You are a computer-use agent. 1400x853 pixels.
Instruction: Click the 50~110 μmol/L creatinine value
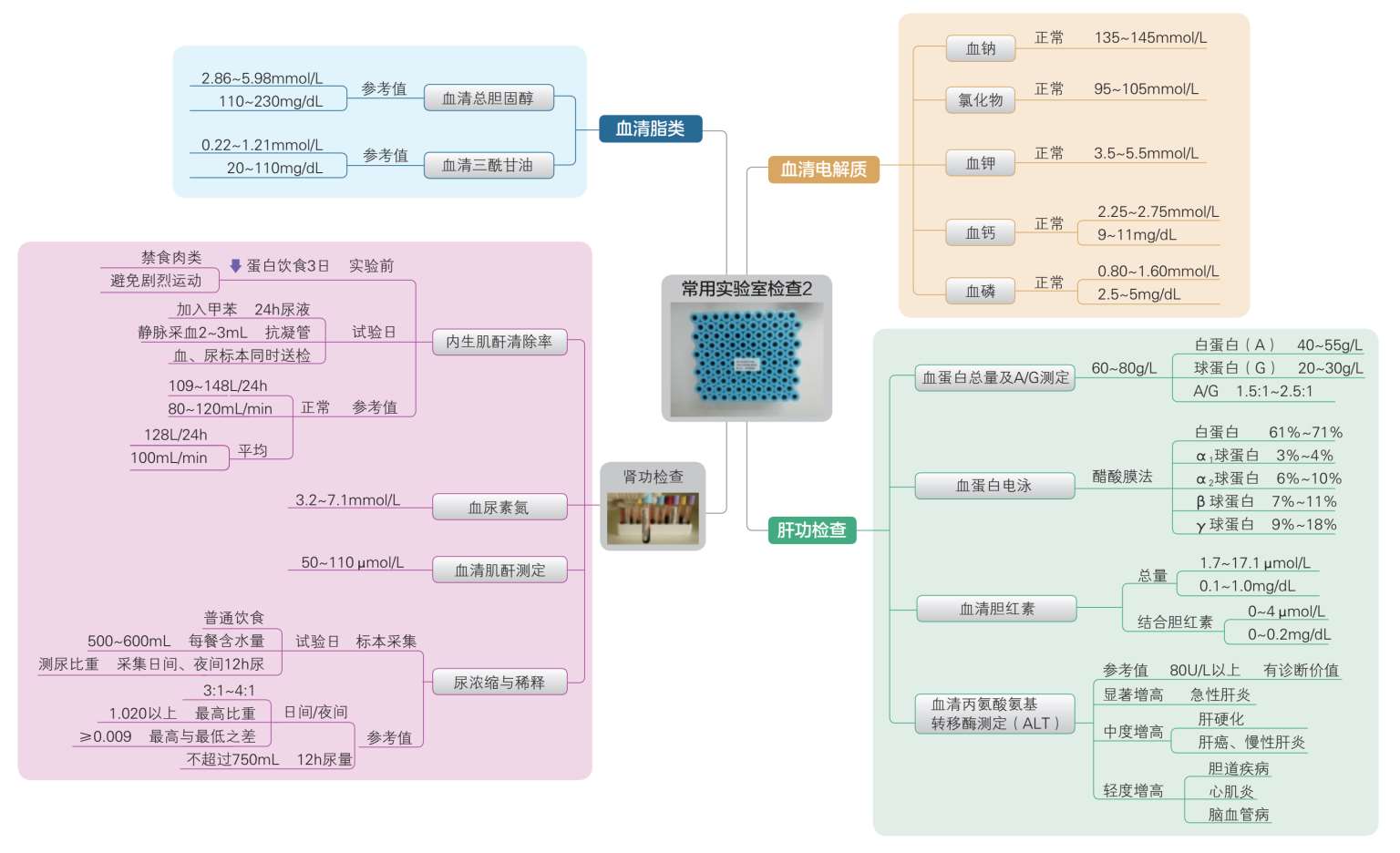point(352,562)
